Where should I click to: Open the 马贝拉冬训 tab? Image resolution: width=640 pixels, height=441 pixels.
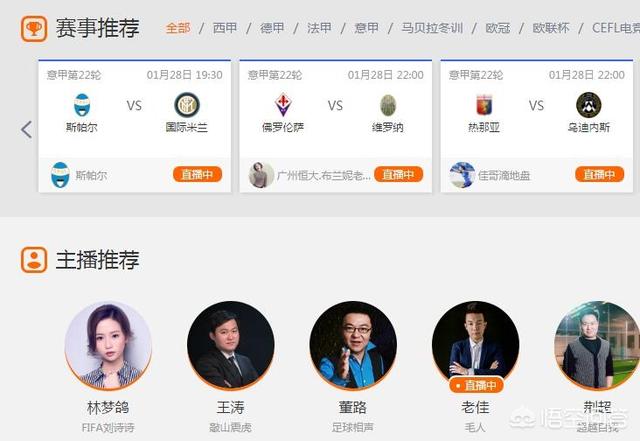(432, 28)
